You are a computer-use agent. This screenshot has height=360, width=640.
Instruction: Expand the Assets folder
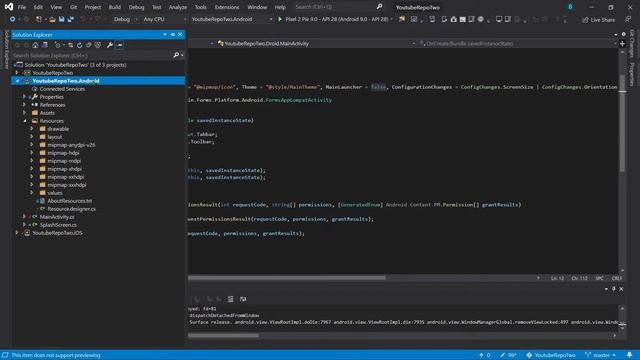24,113
